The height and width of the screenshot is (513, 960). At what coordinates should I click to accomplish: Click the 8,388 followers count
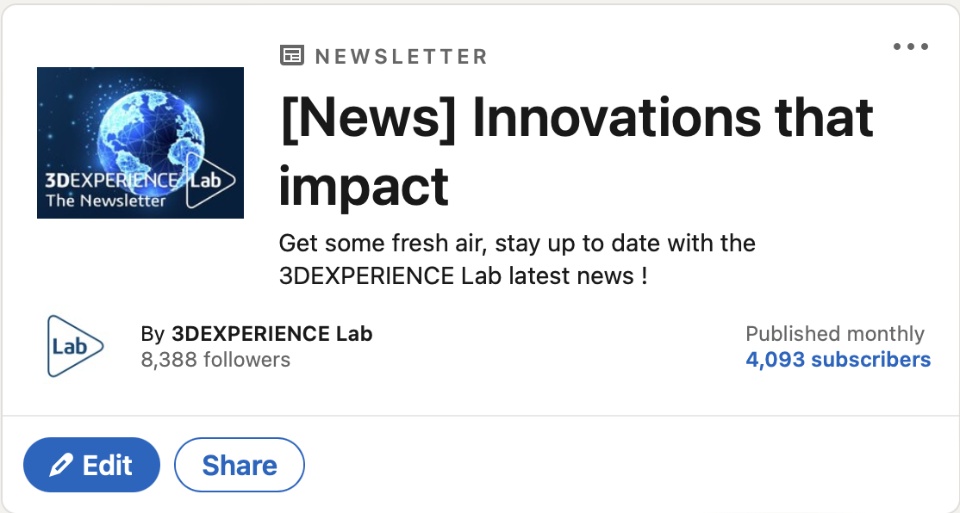[216, 360]
